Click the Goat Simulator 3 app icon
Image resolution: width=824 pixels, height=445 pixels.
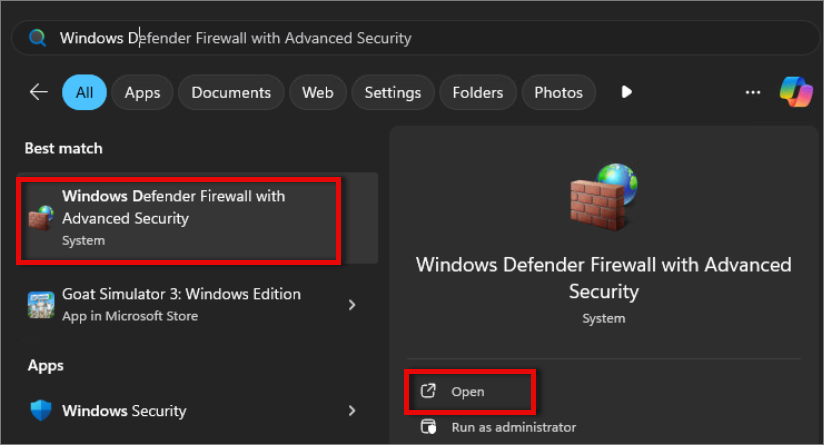click(41, 305)
